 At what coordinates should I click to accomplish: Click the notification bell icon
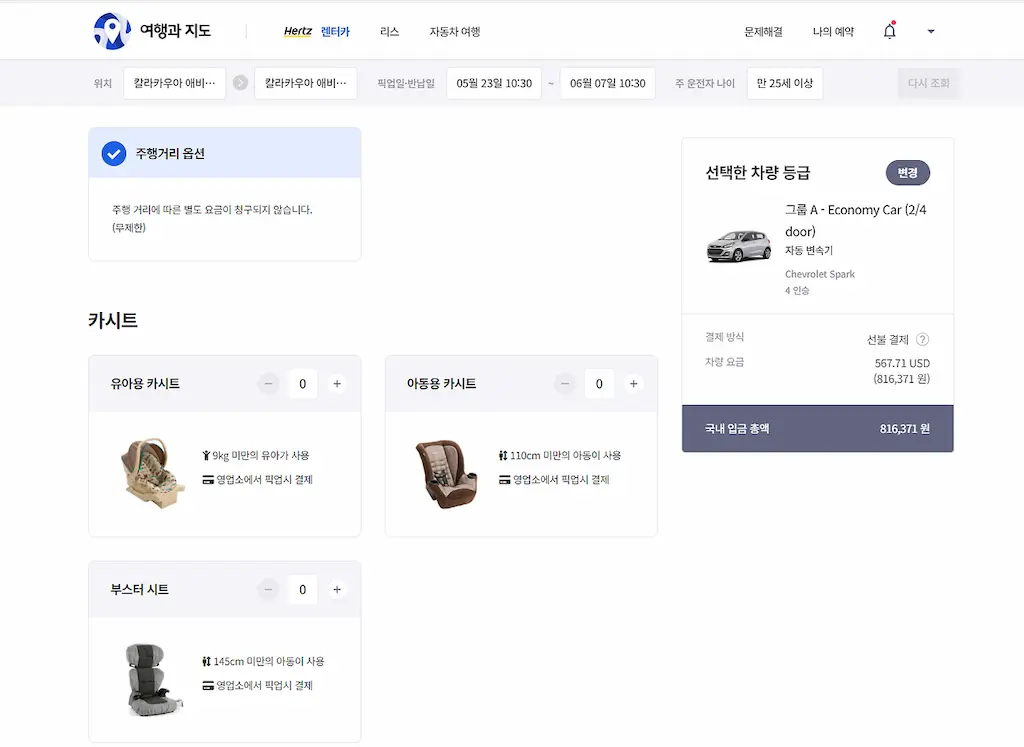click(x=889, y=31)
